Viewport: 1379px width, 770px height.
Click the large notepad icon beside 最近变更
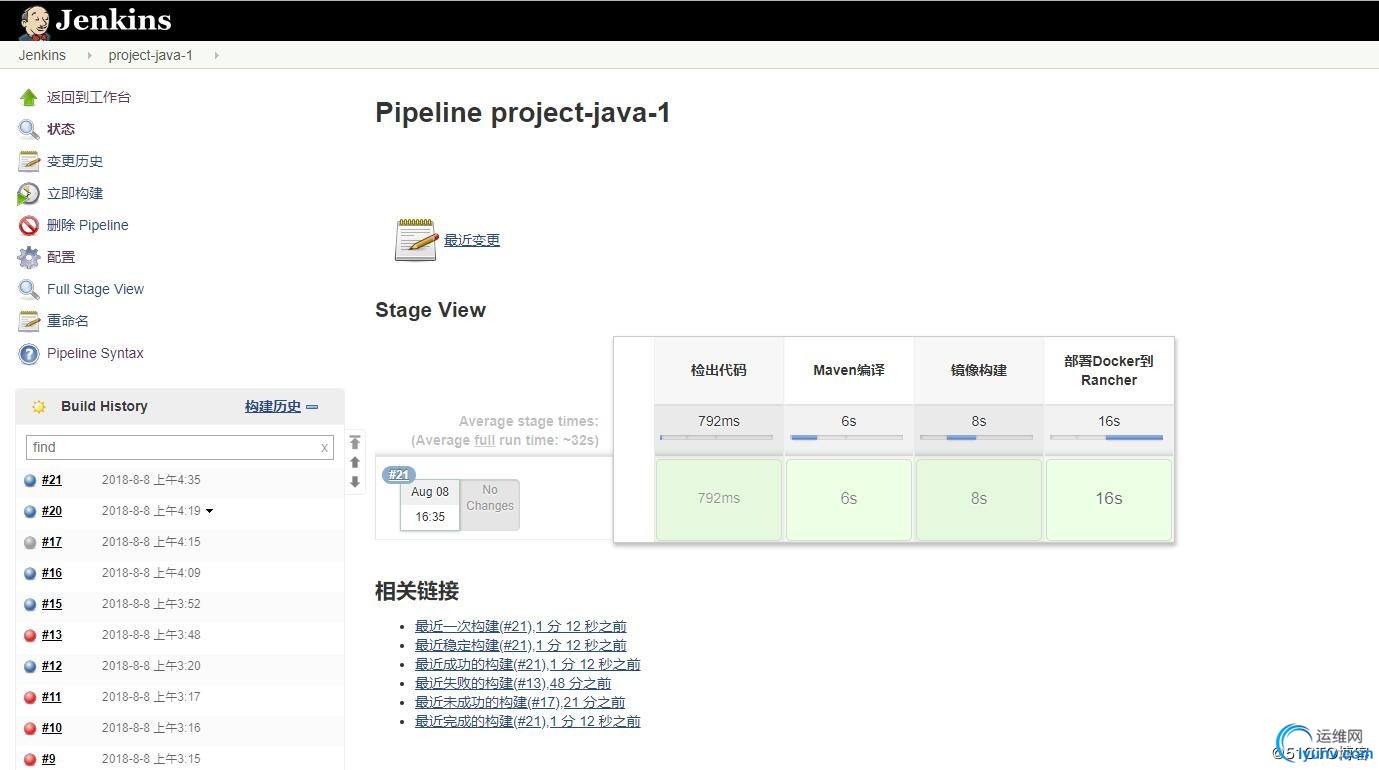point(415,240)
